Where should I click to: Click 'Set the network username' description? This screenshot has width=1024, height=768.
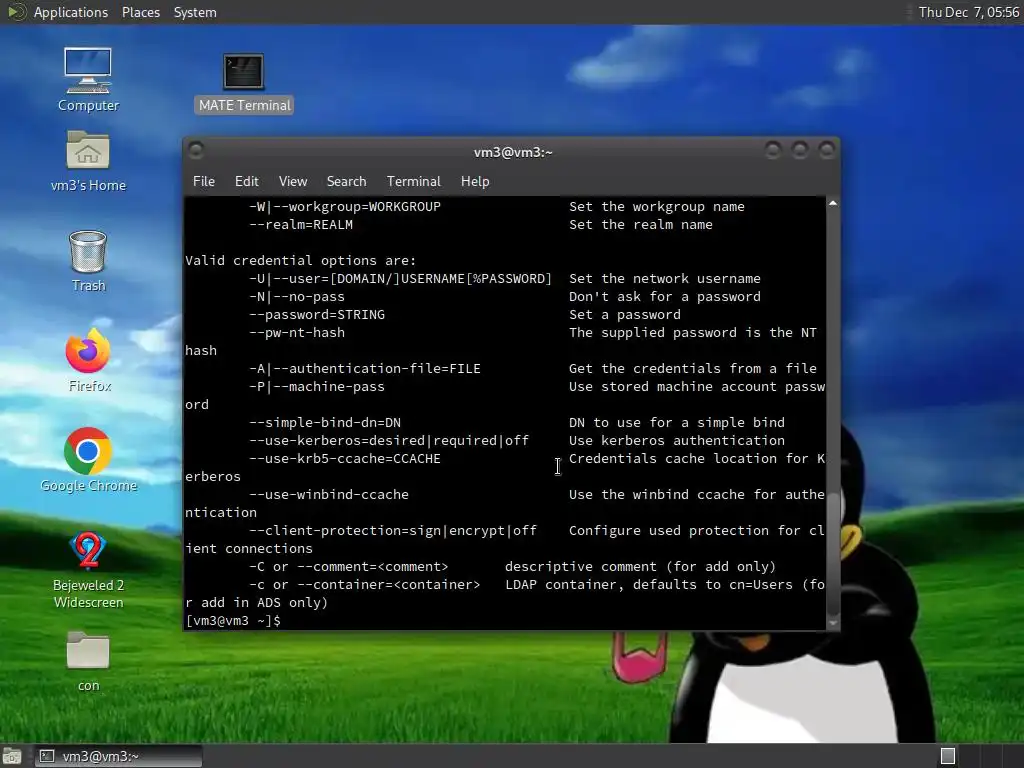pos(665,279)
